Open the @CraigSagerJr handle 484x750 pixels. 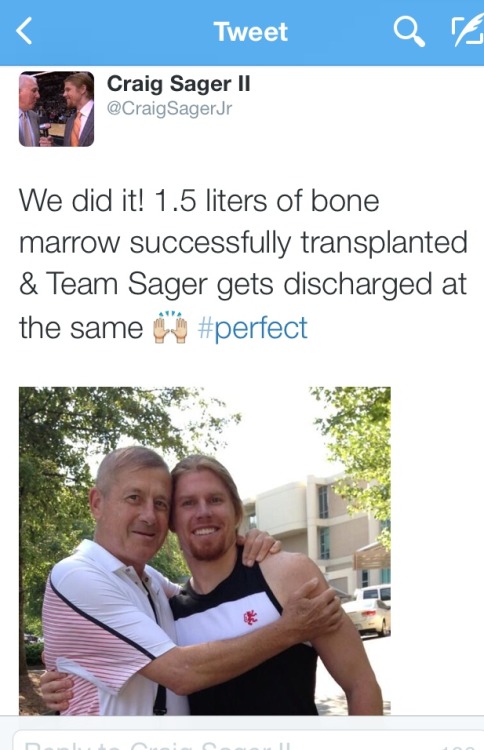169,108
